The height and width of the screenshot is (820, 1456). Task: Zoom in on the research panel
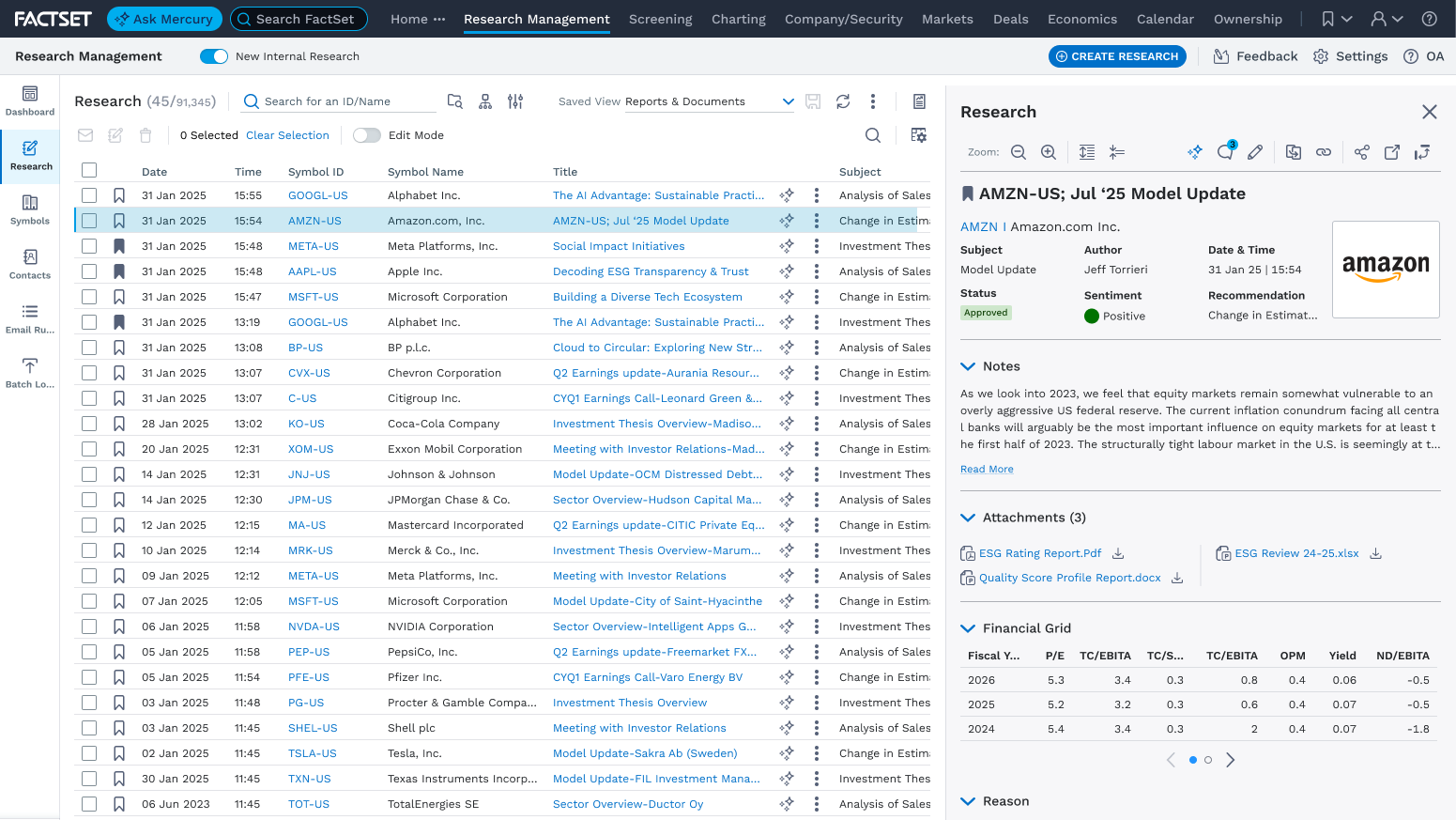(1049, 152)
